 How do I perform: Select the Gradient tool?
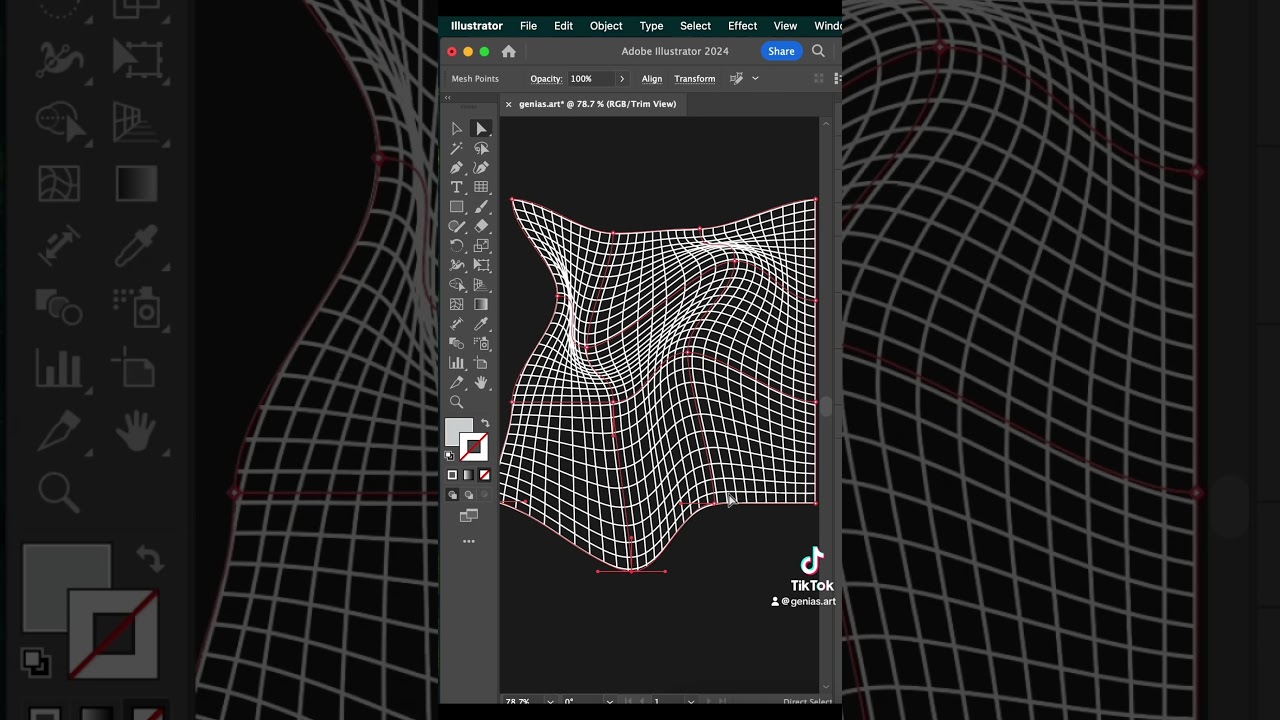point(481,304)
